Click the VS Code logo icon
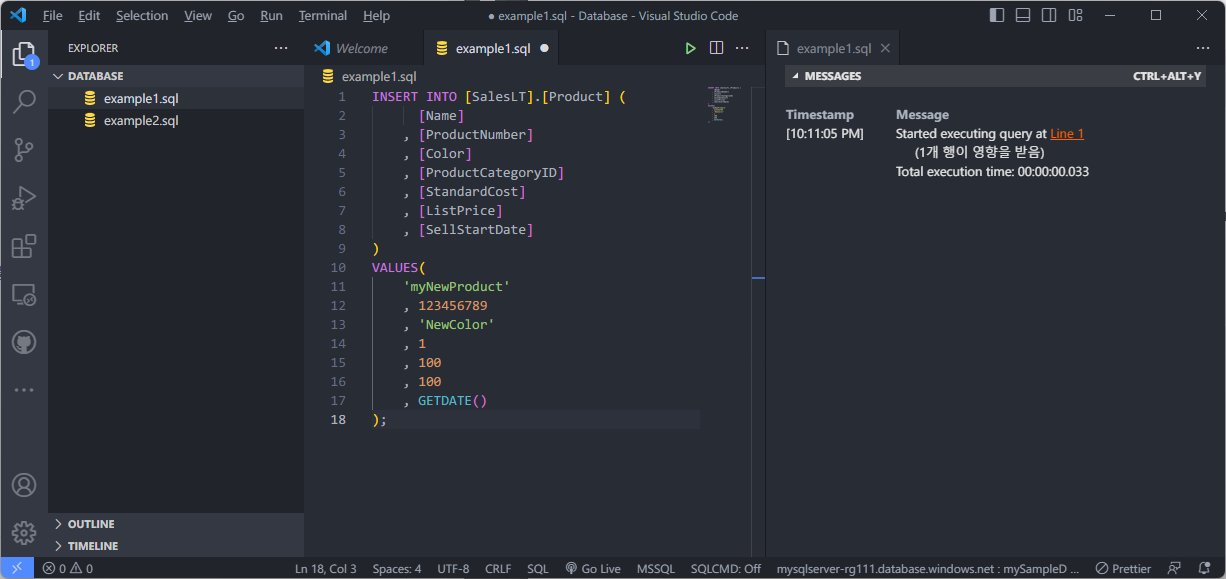Viewport: 1226px width, 579px height. click(17, 15)
